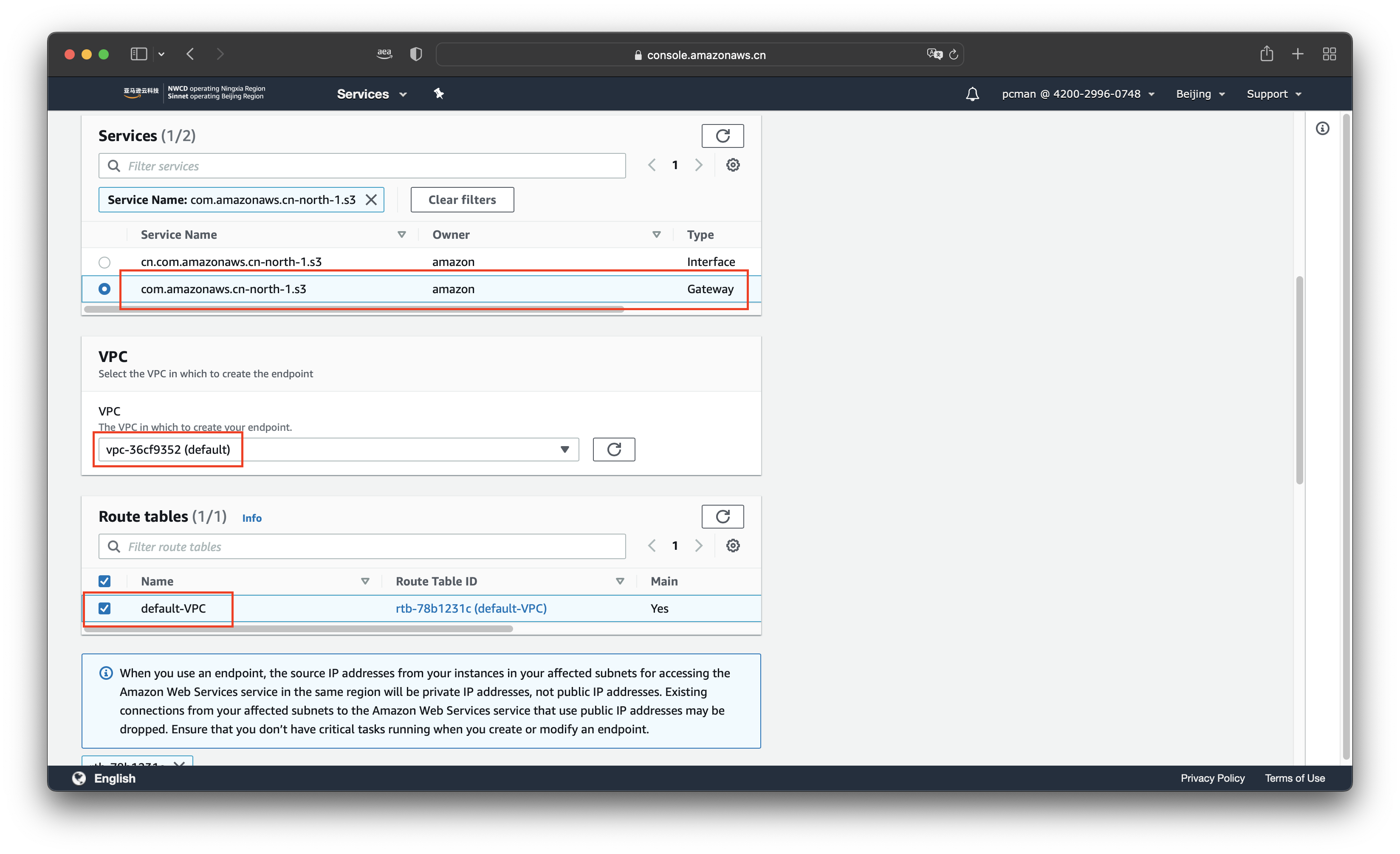Image resolution: width=1400 pixels, height=854 pixels.
Task: Click the pin shortcuts icon
Action: [439, 94]
